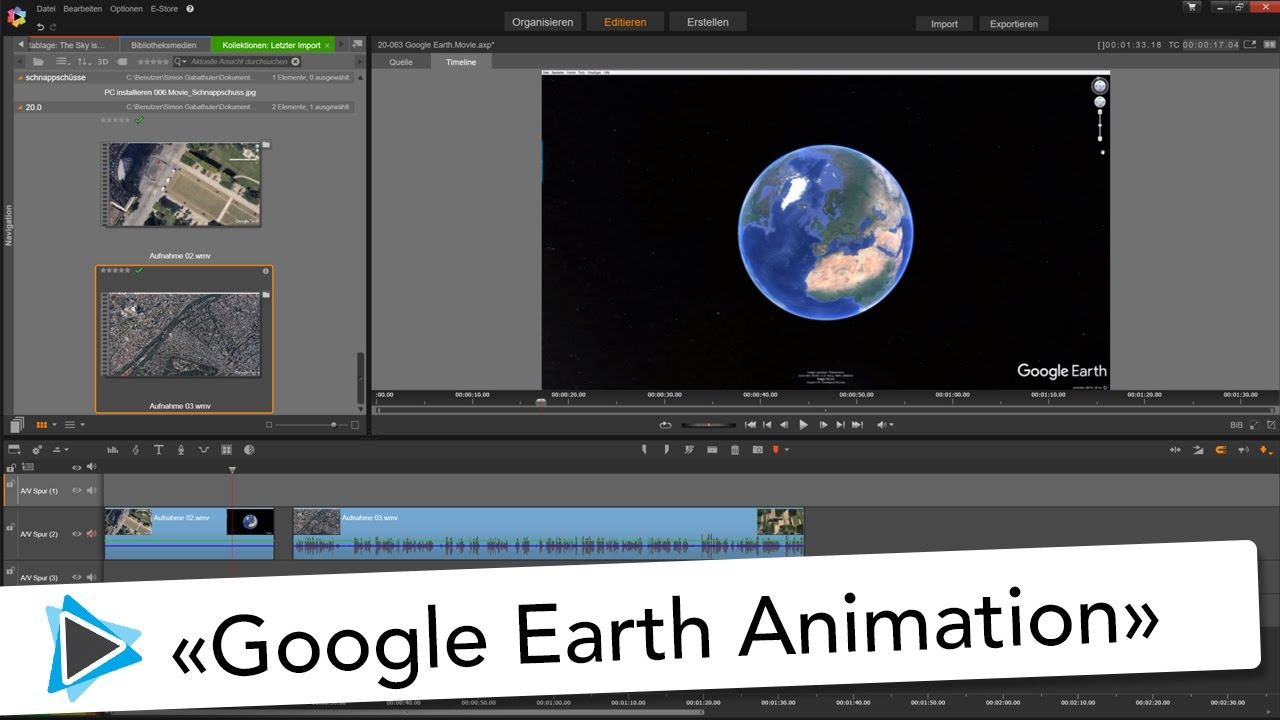This screenshot has width=1280, height=720.
Task: Toggle audio scrubbing icon
Action: coord(1243,450)
